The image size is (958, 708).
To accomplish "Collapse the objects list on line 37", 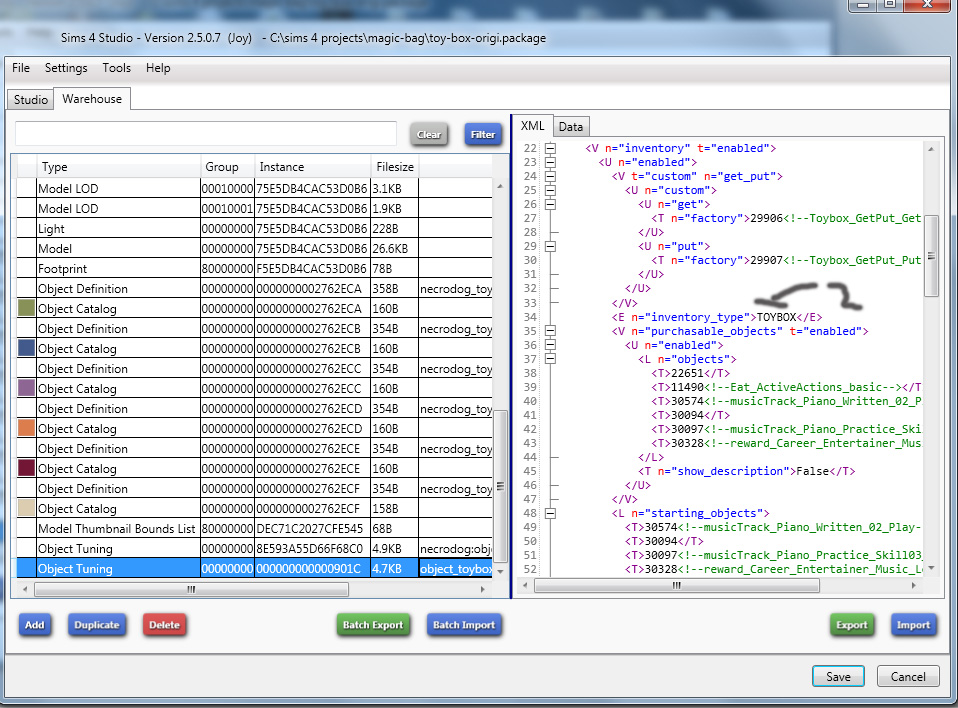I will pyautogui.click(x=550, y=359).
